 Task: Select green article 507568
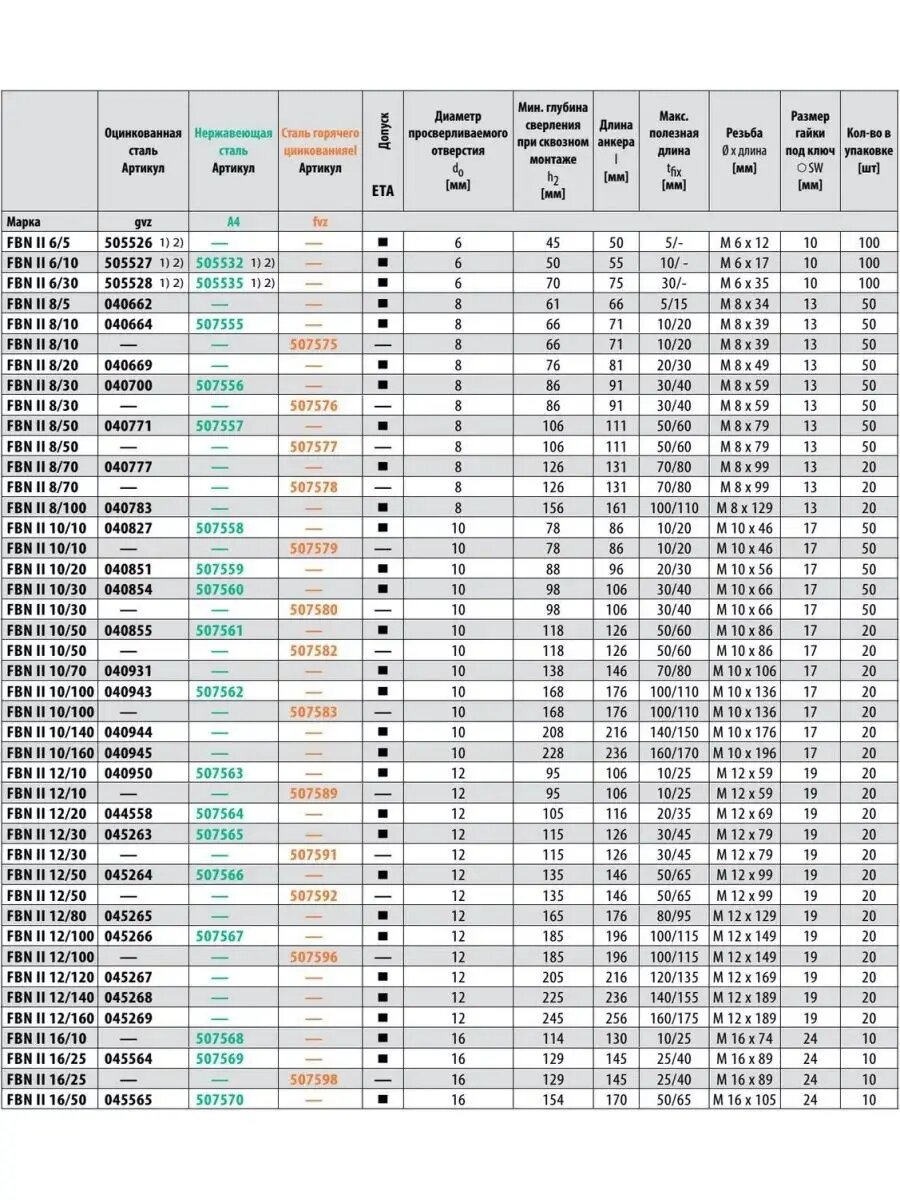pos(220,1038)
